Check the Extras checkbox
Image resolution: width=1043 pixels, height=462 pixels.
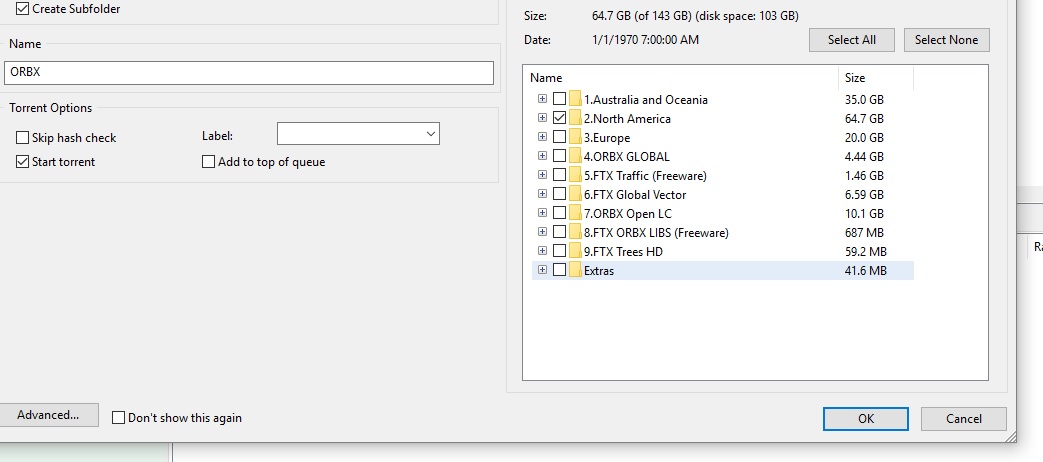coord(559,269)
